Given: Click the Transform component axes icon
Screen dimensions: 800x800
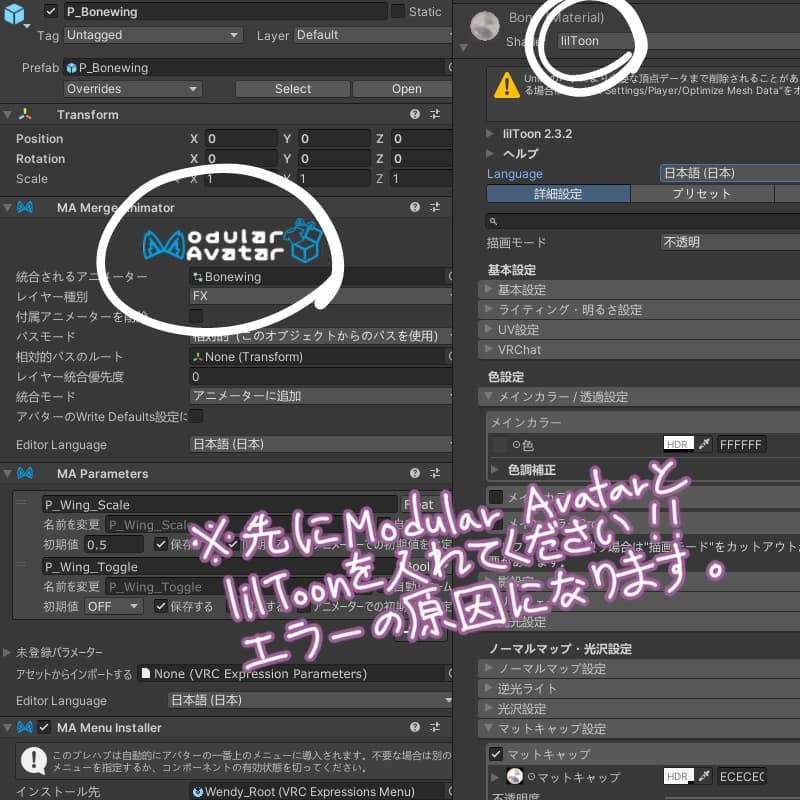Looking at the screenshot, I should point(24,114).
